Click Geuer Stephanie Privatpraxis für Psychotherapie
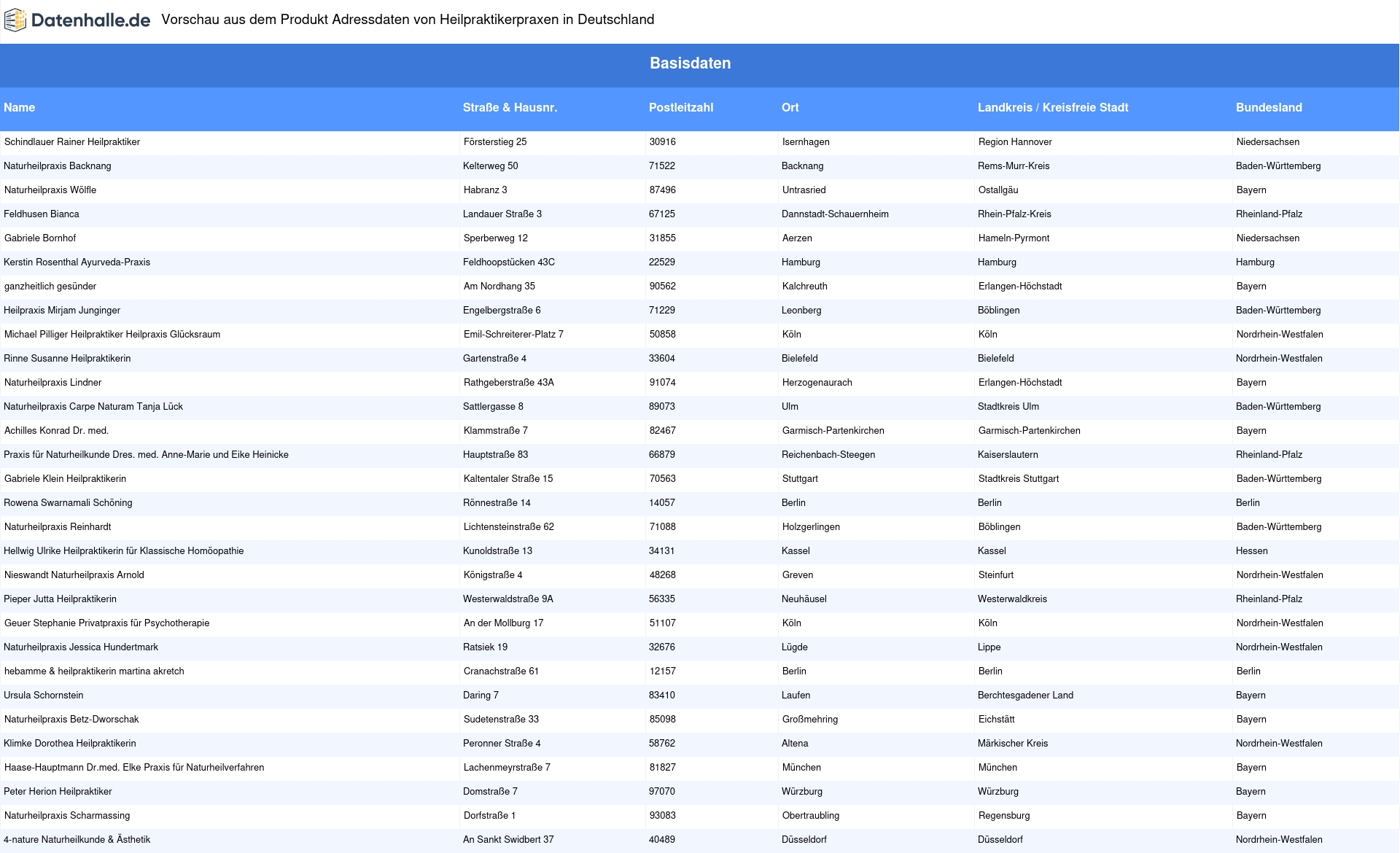This screenshot has width=1400, height=853. [x=107, y=623]
